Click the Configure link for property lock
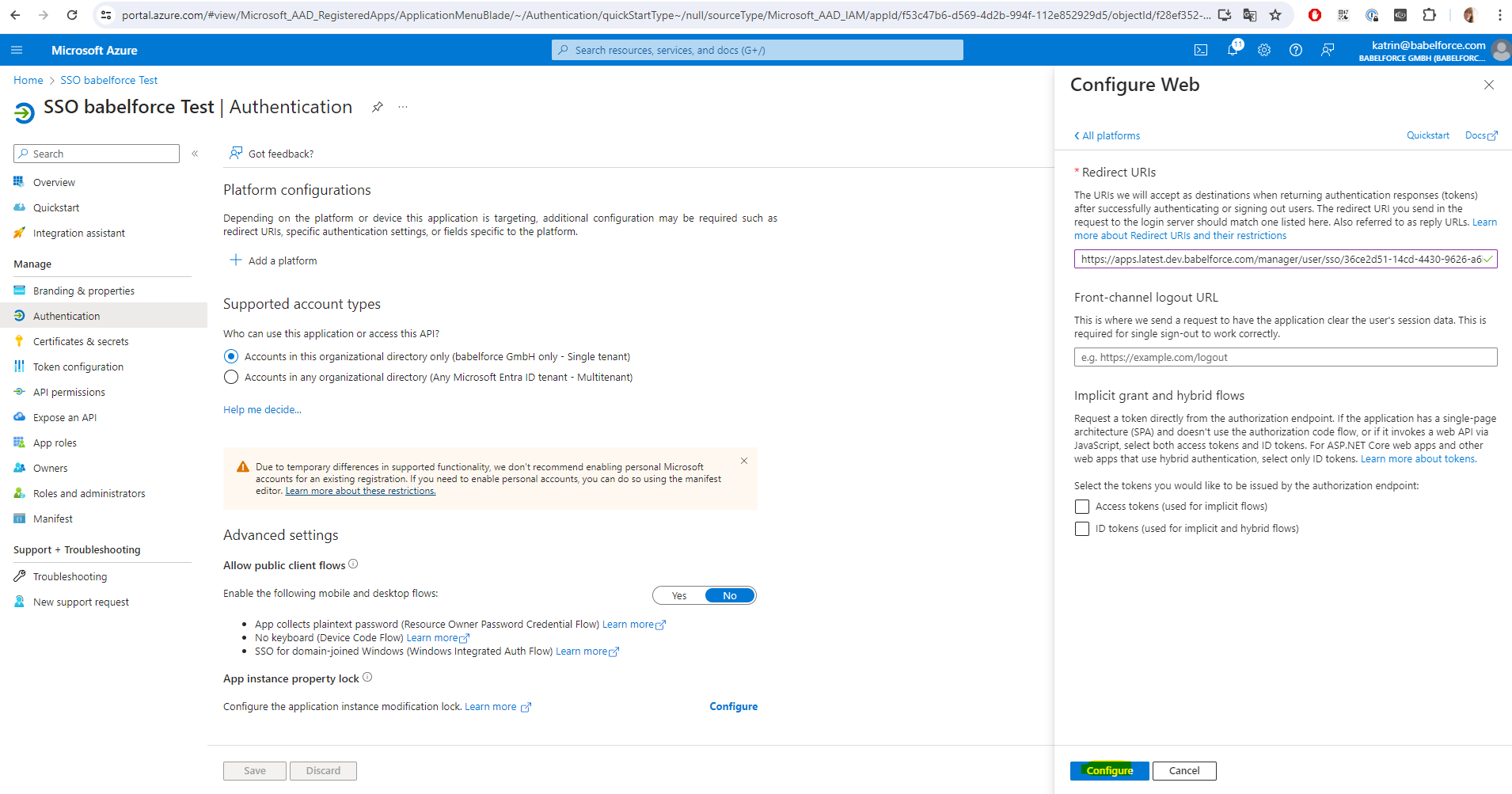This screenshot has height=794, width=1512. coord(733,706)
